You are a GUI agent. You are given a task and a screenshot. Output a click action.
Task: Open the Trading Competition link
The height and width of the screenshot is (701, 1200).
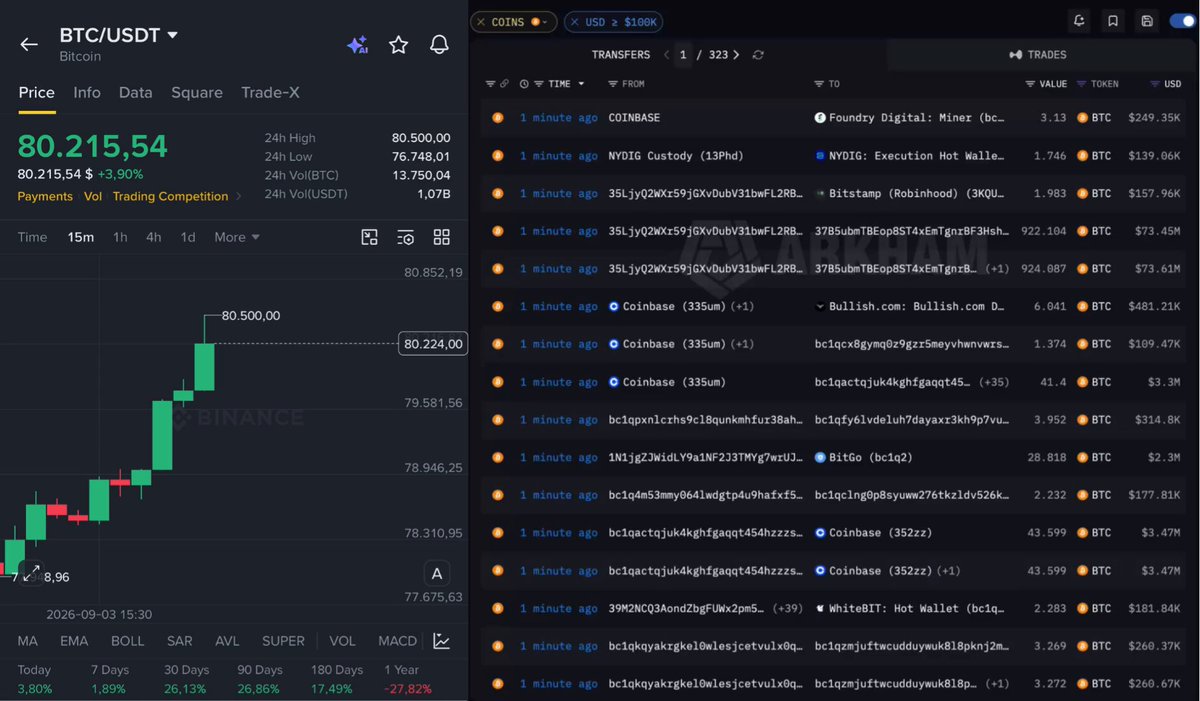pyautogui.click(x=171, y=196)
